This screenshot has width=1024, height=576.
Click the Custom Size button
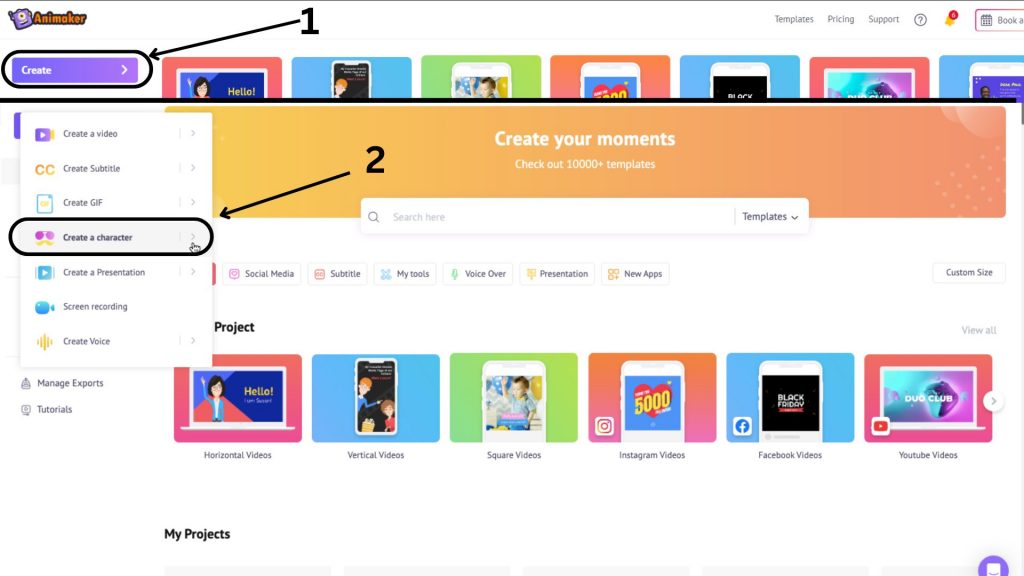(968, 272)
